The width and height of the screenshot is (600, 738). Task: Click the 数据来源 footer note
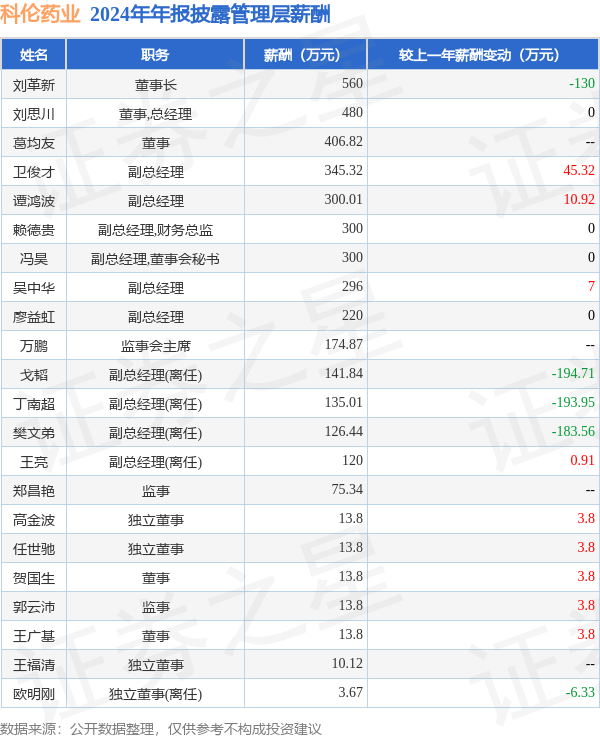pos(160,729)
